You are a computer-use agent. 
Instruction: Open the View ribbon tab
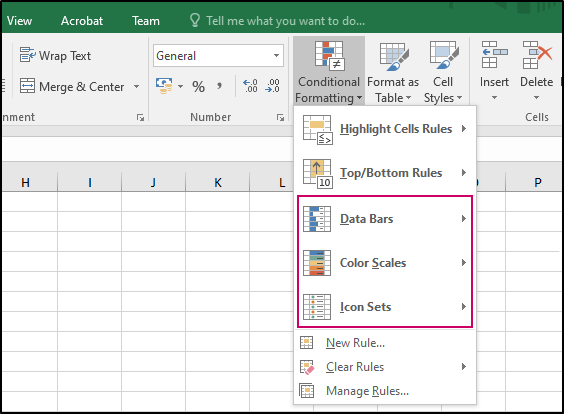point(19,21)
